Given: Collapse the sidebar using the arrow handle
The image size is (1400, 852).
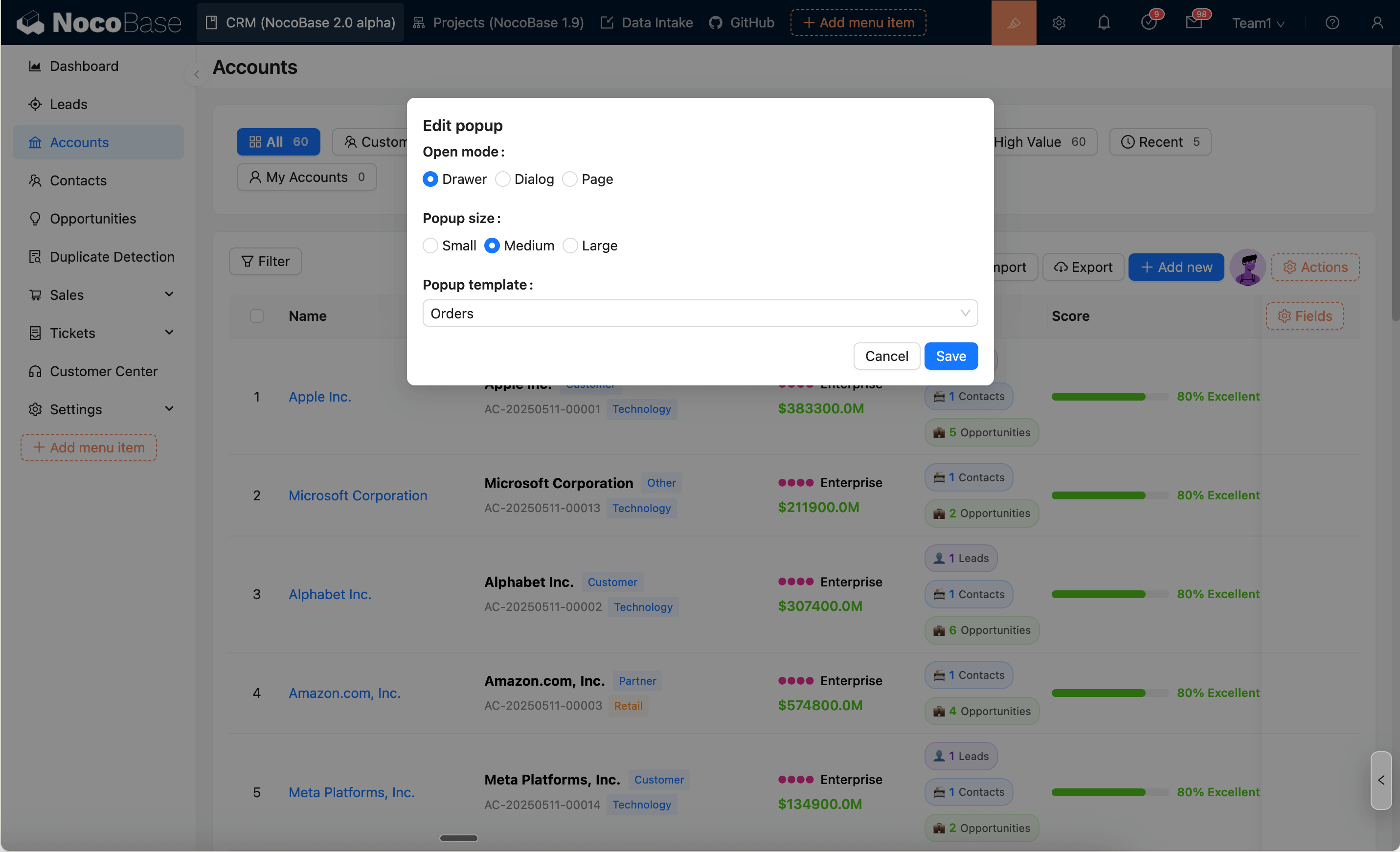Looking at the screenshot, I should pos(197,74).
